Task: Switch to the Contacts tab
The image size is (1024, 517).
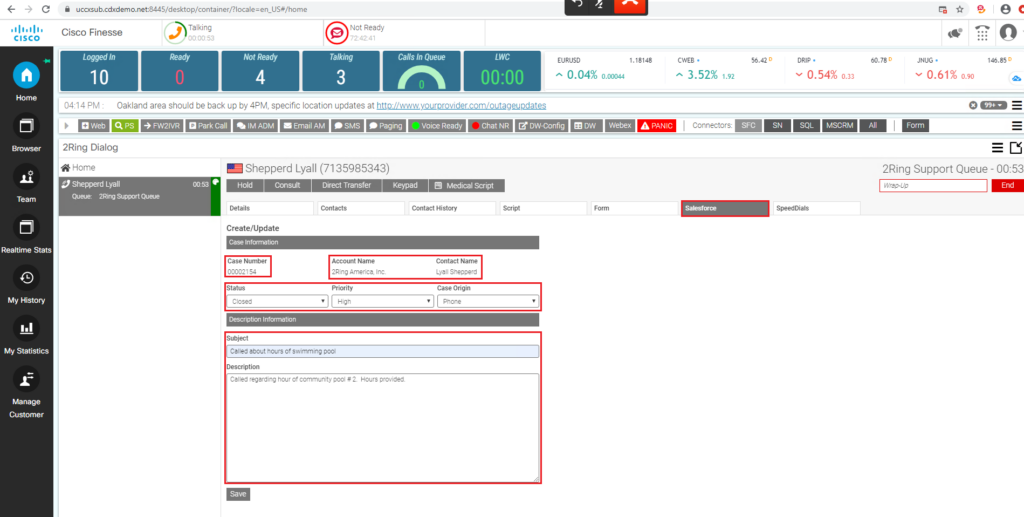Action: point(361,208)
